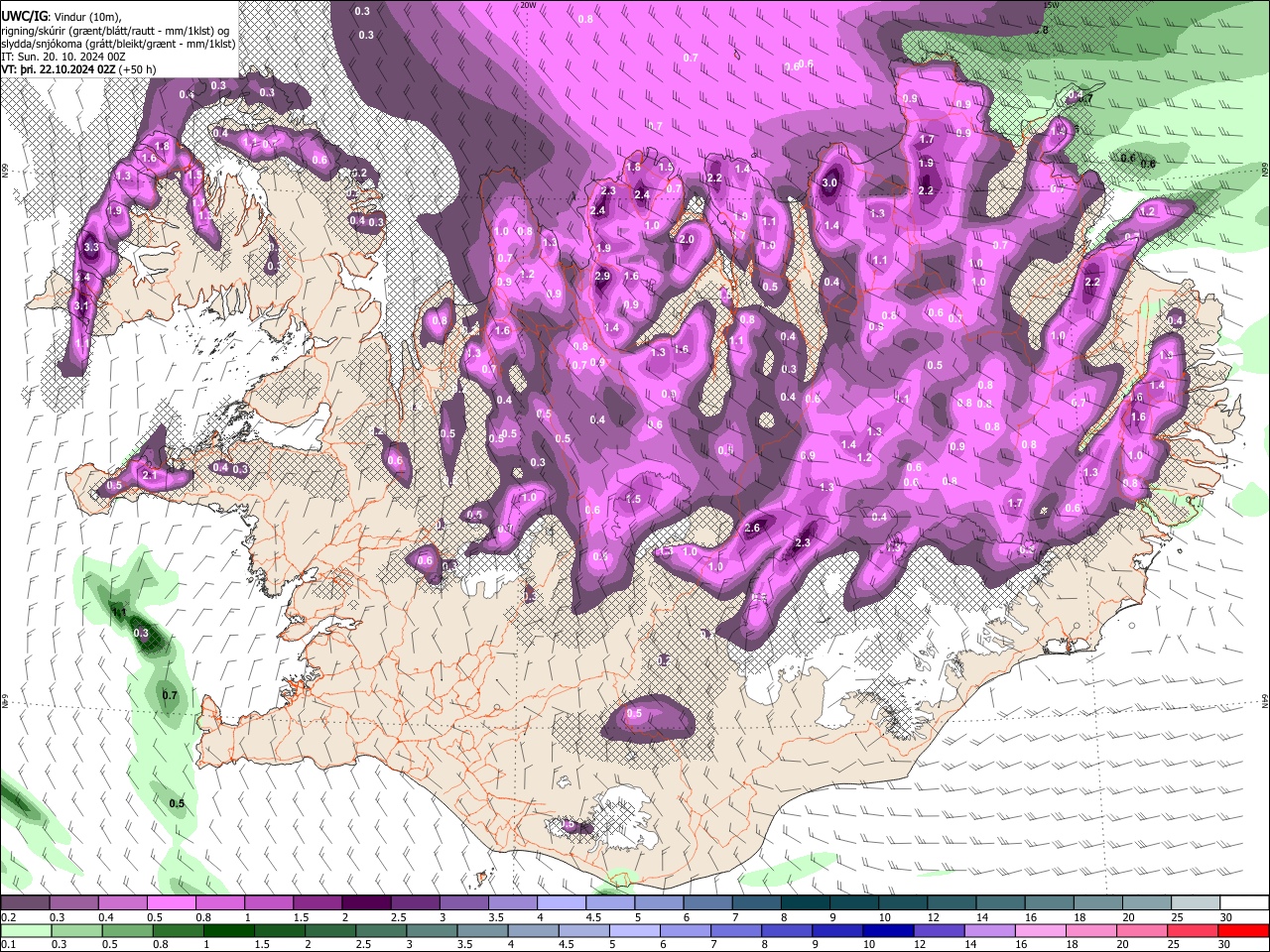Click the snow-scale swatch between 0.2 and 0.3

(x=25, y=903)
